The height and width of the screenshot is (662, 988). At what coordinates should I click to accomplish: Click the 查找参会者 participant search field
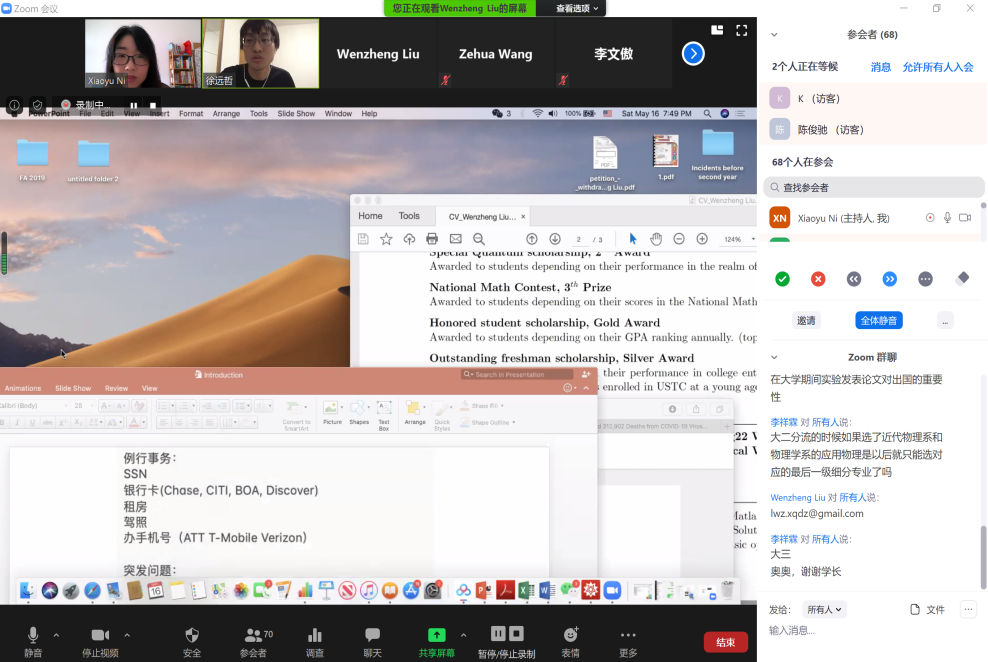pos(873,187)
